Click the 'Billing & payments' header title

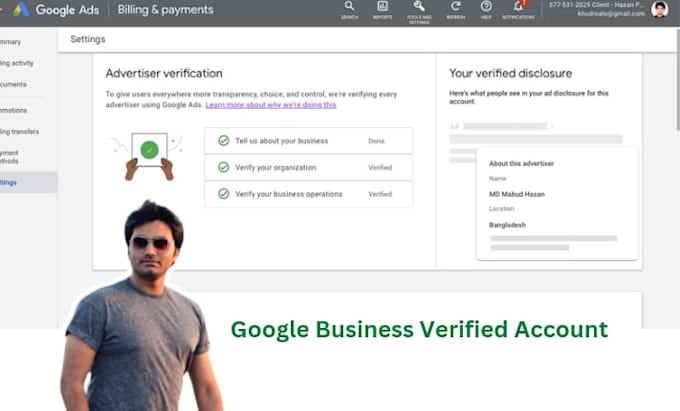(x=165, y=10)
